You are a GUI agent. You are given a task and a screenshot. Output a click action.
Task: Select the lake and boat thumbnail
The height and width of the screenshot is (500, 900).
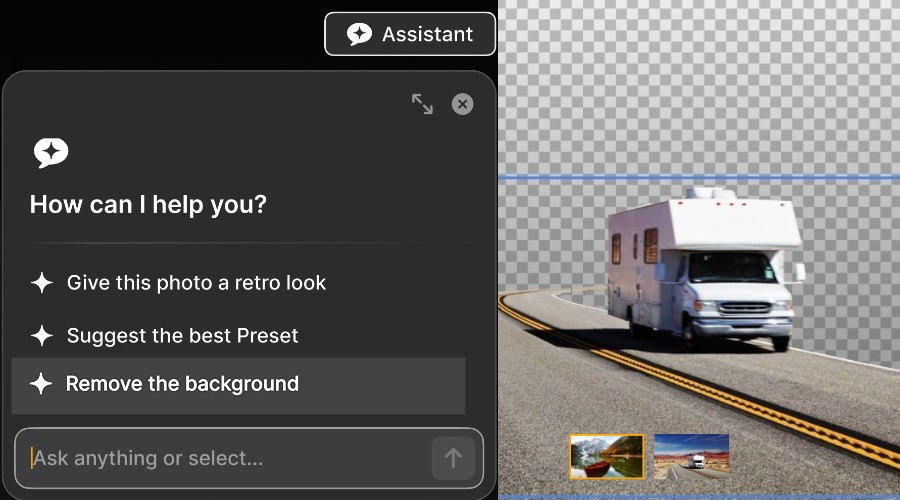point(607,456)
